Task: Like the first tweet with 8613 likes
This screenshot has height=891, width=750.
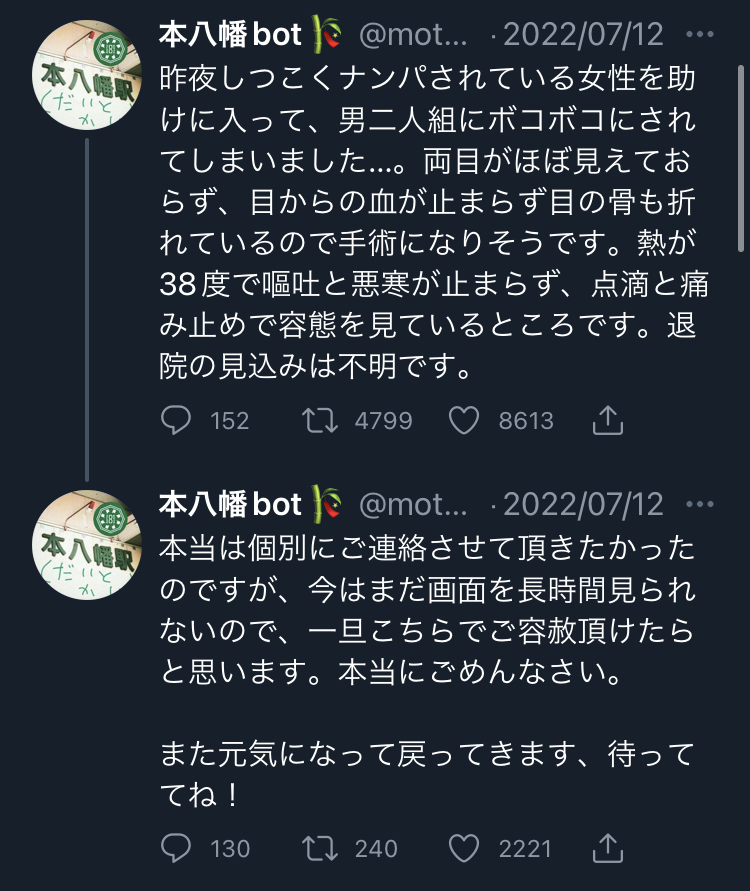Action: (x=464, y=421)
